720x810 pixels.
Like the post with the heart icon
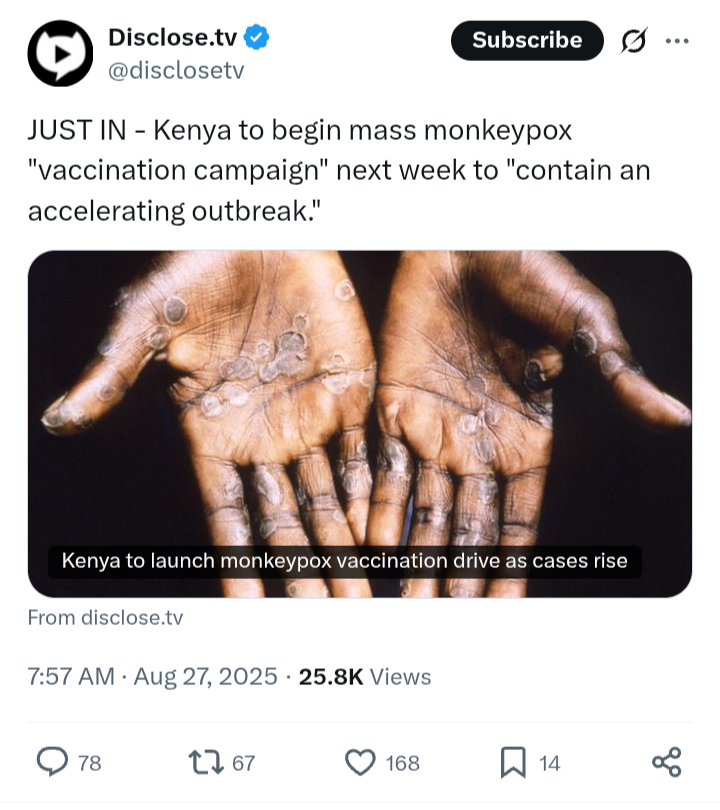point(359,763)
